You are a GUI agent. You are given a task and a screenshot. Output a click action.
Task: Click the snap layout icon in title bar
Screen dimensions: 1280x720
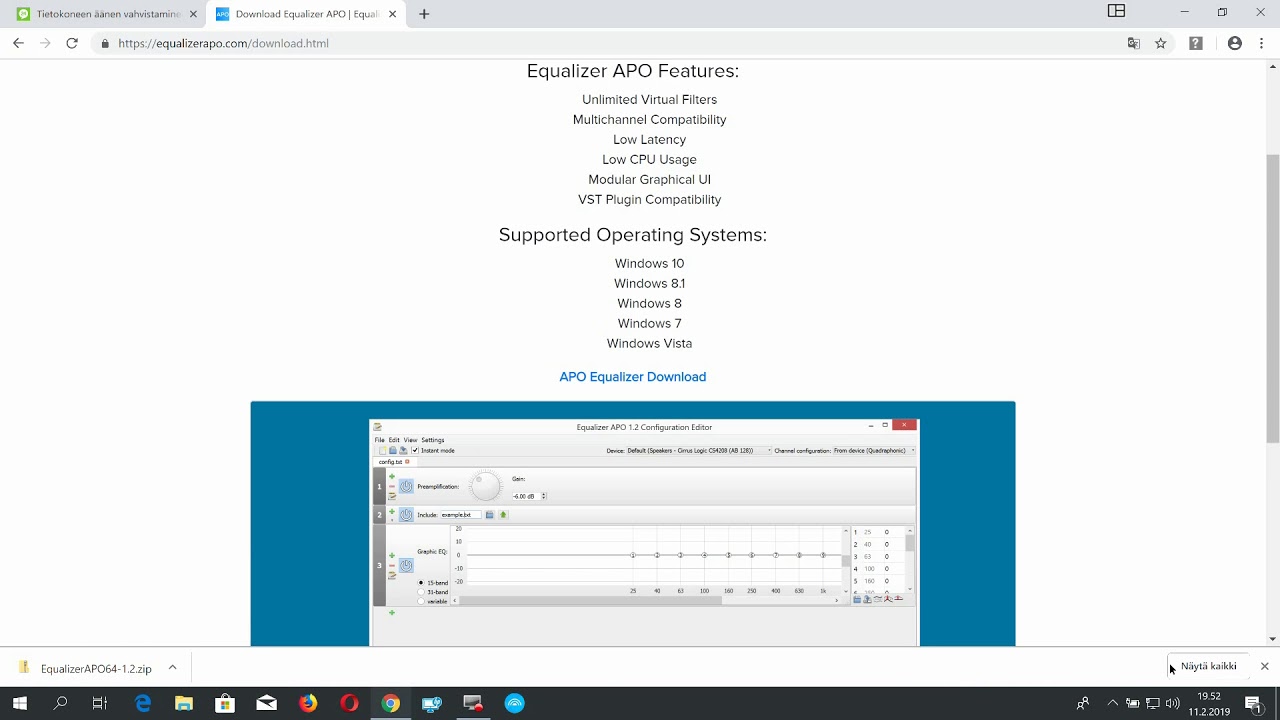1116,12
